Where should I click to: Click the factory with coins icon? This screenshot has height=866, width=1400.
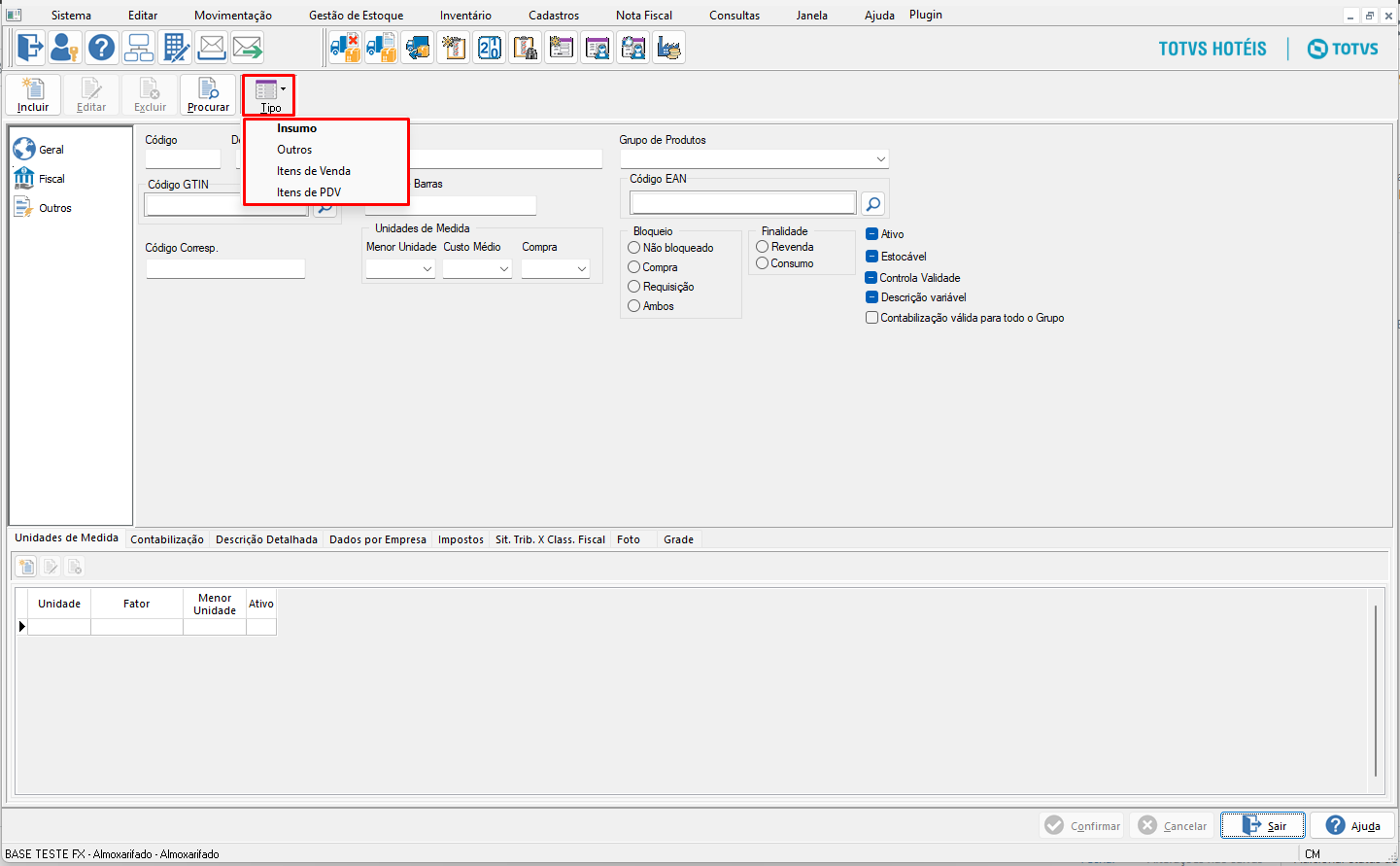pos(668,47)
